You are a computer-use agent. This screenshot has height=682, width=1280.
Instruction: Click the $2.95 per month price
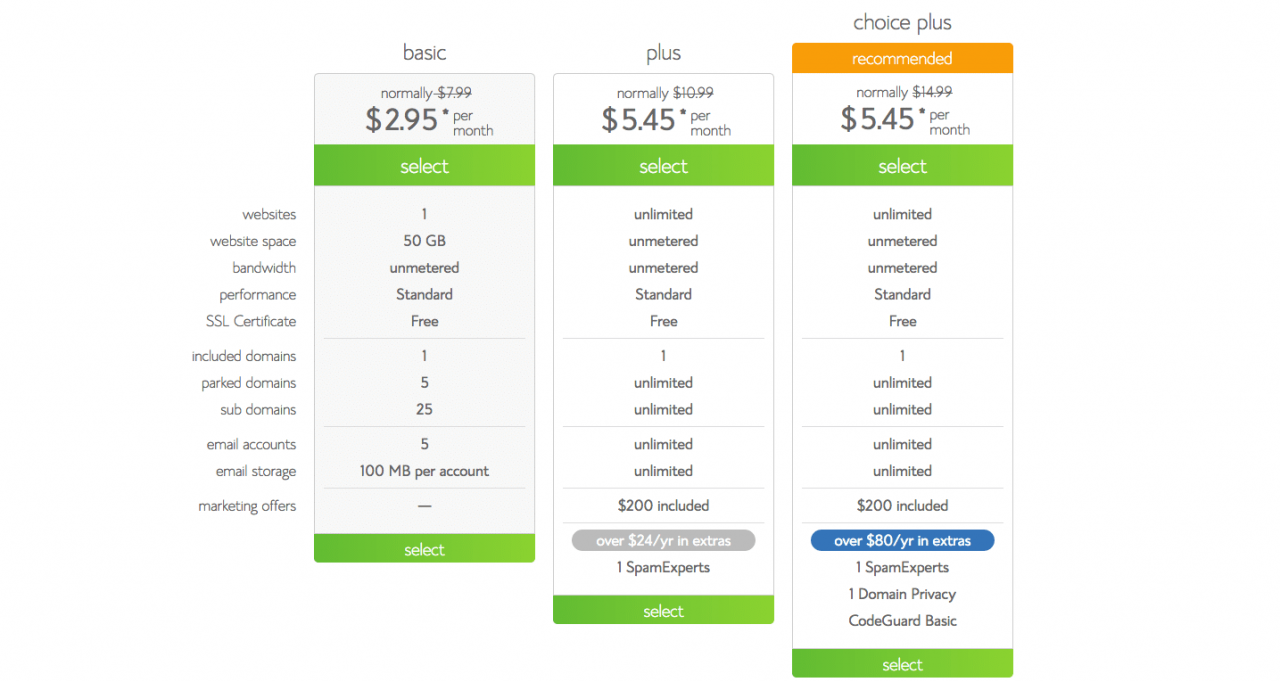tap(402, 120)
